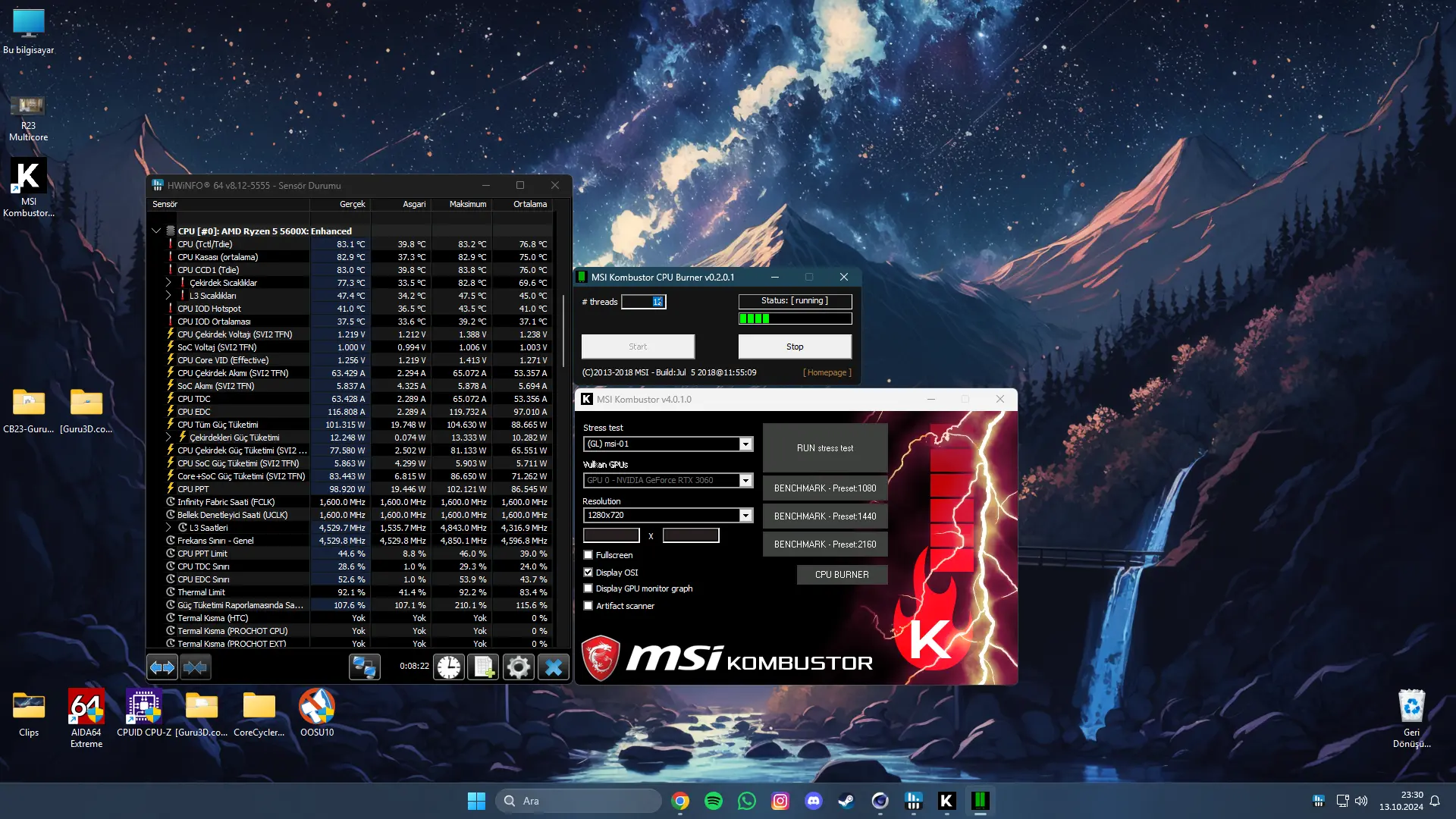Launch OOSU10 desktop shortcut
This screenshot has height=819, width=1456.
(317, 713)
